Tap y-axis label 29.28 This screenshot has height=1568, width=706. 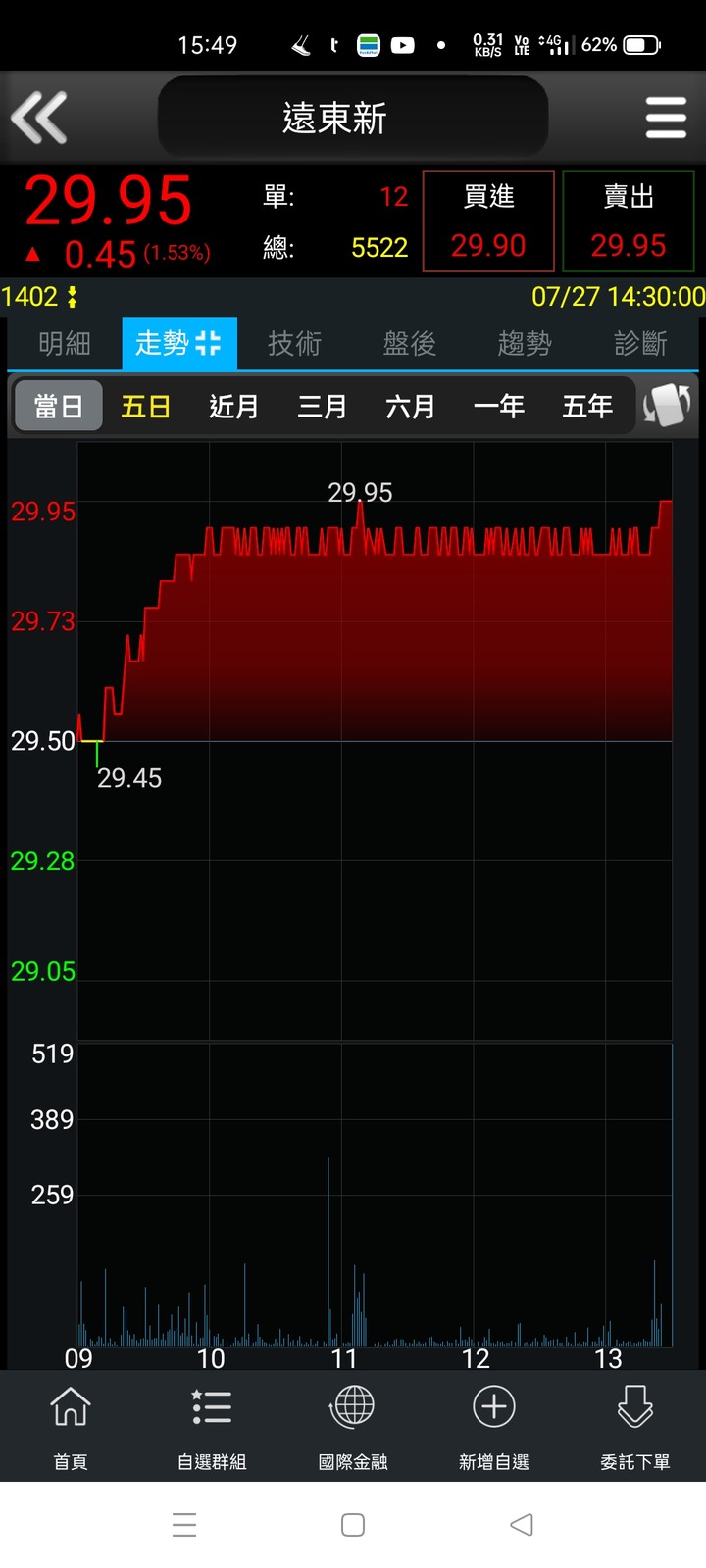(42, 861)
